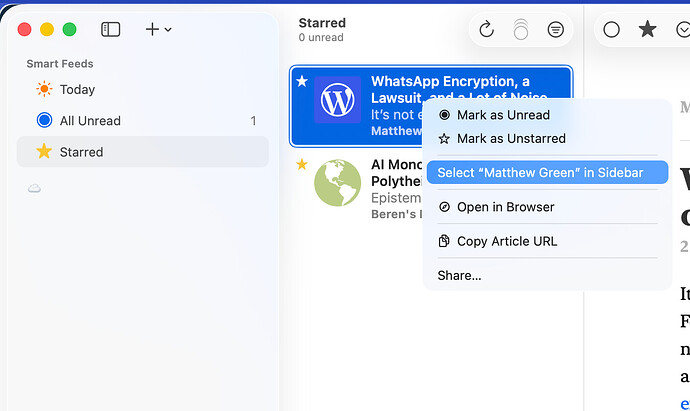Click Open in Browser menu item
Viewport: 690px width, 411px height.
point(505,207)
